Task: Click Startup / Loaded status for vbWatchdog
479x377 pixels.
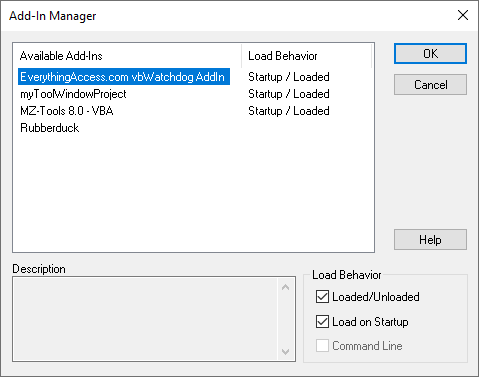Action: [x=289, y=77]
